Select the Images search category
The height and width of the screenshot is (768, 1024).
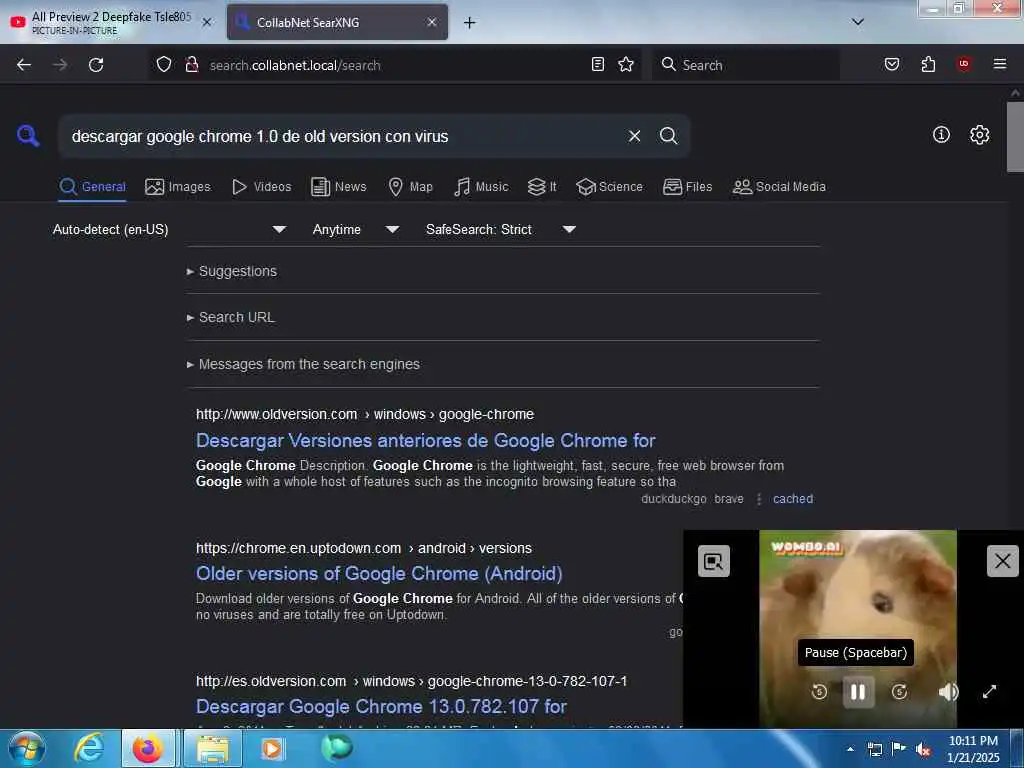pos(178,187)
